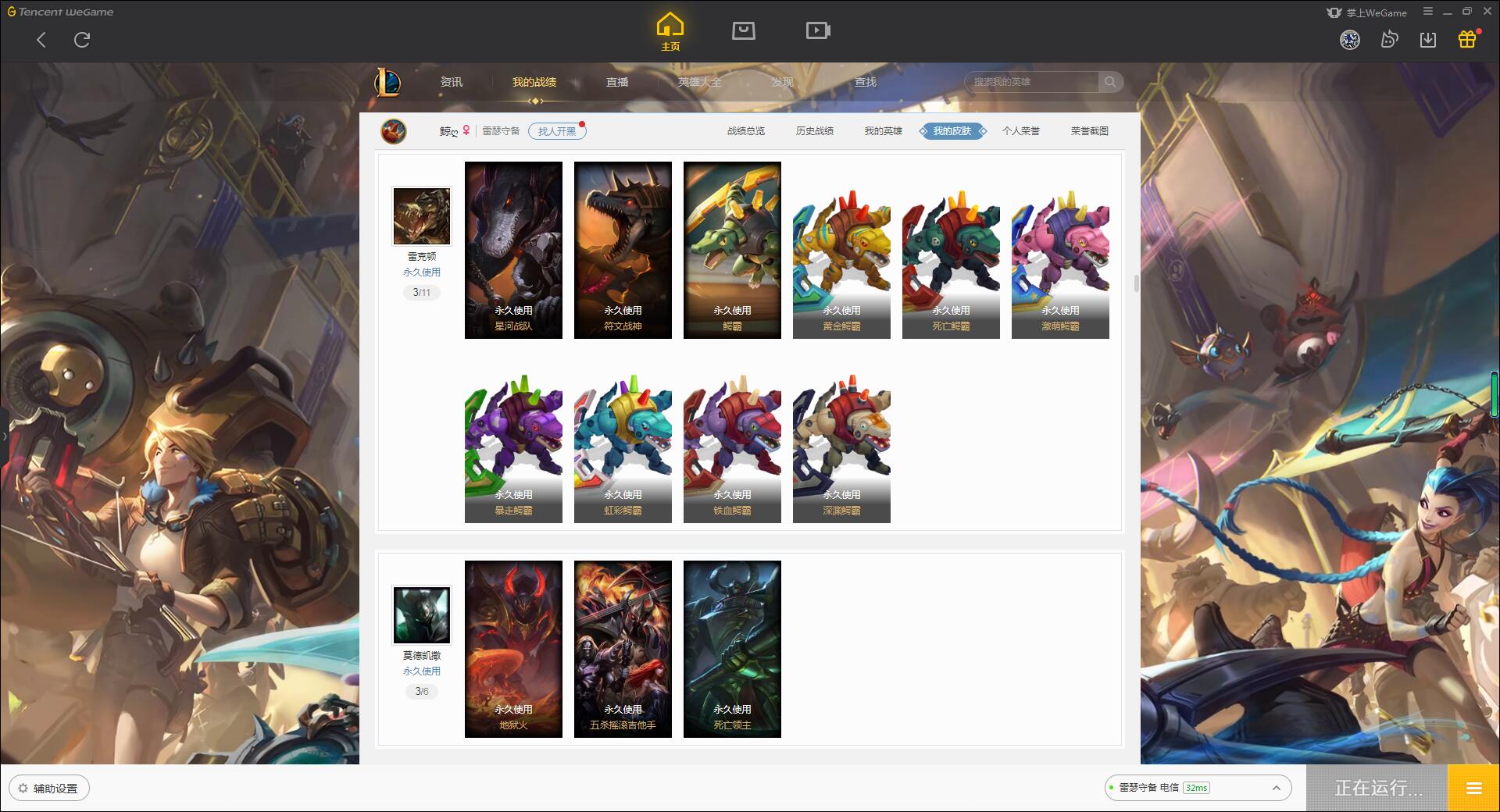Select the 铁血鳄霸 chroma card
1500x812 pixels.
[x=732, y=448]
